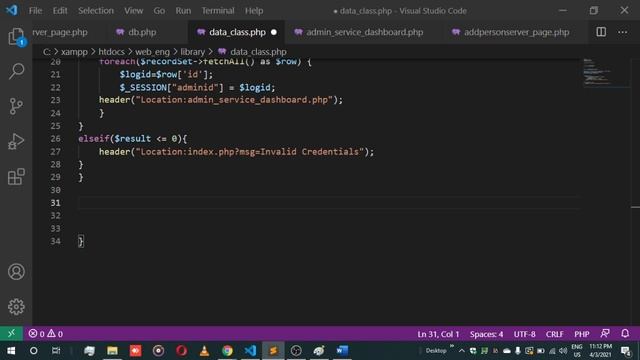Open the More Actions ellipsis menu

coord(622,32)
